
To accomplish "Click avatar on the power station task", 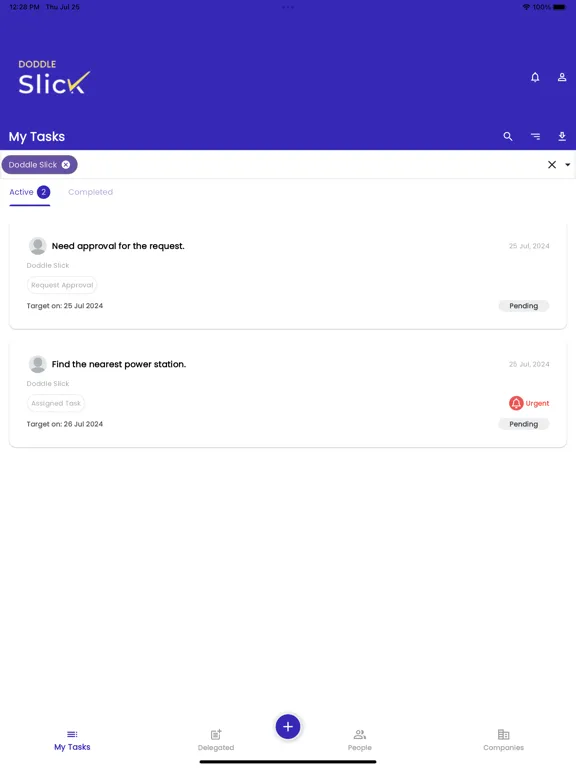I will click(x=38, y=364).
